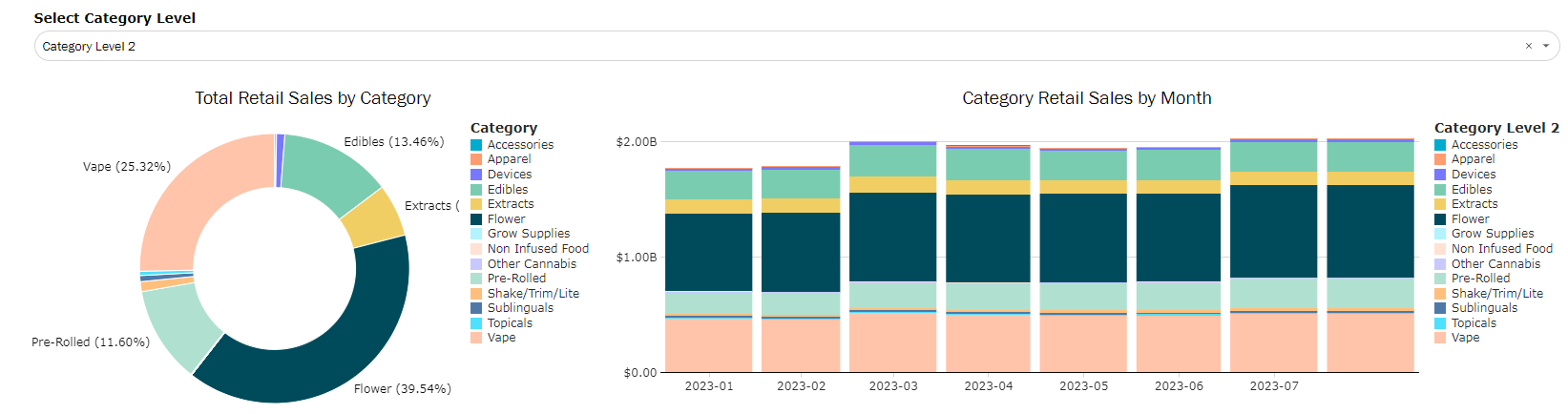Click the Sublinguals swatch in bar chart legend
1568x414 pixels.
click(1440, 308)
